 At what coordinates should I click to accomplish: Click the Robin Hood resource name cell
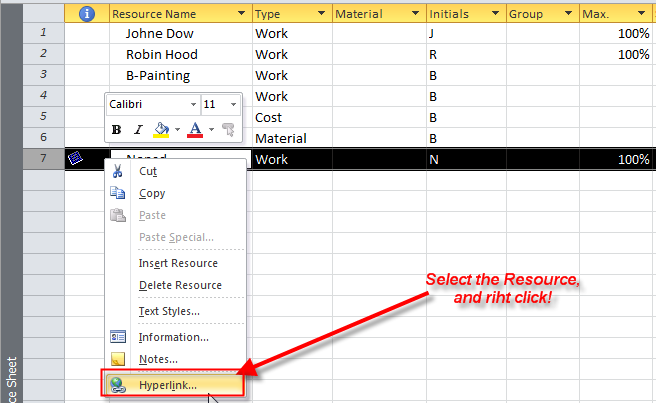[162, 54]
